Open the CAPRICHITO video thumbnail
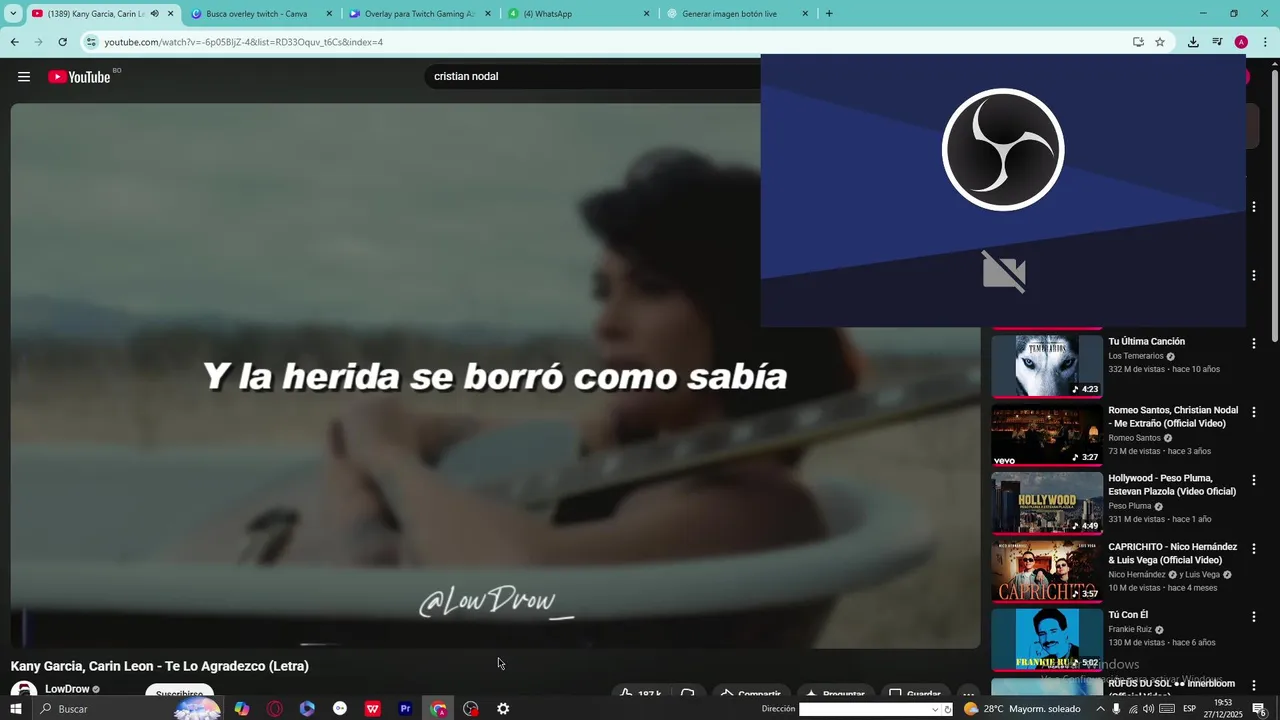The image size is (1280, 720). (x=1047, y=572)
